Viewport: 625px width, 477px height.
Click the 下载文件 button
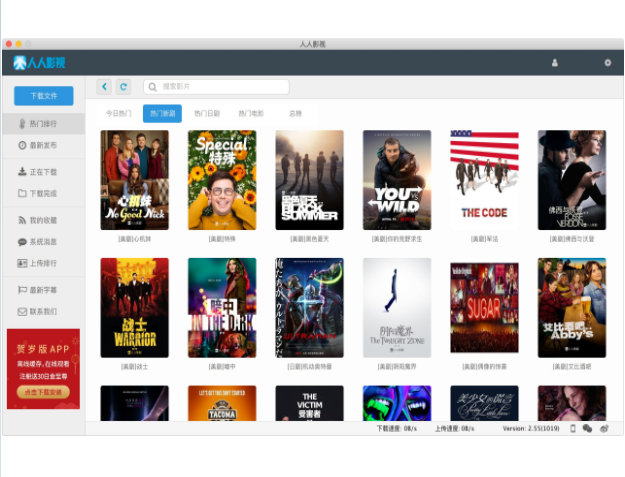(44, 96)
